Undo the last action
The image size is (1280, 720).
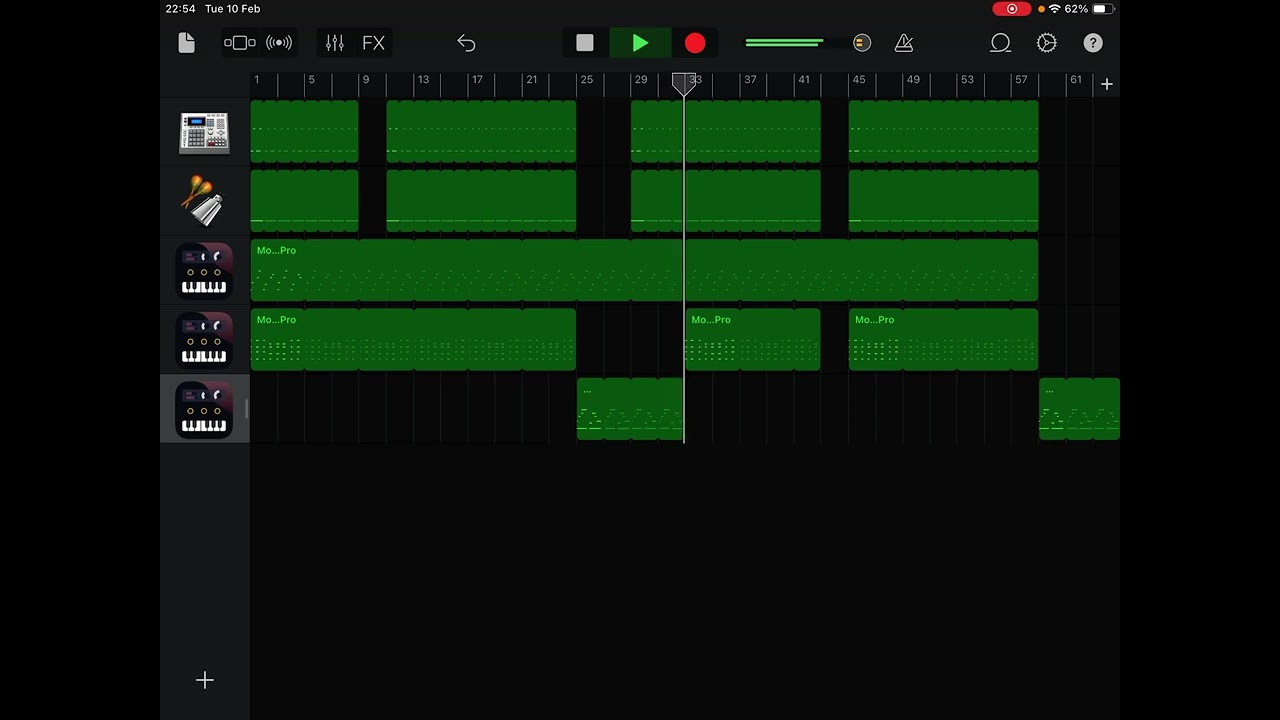pos(466,43)
